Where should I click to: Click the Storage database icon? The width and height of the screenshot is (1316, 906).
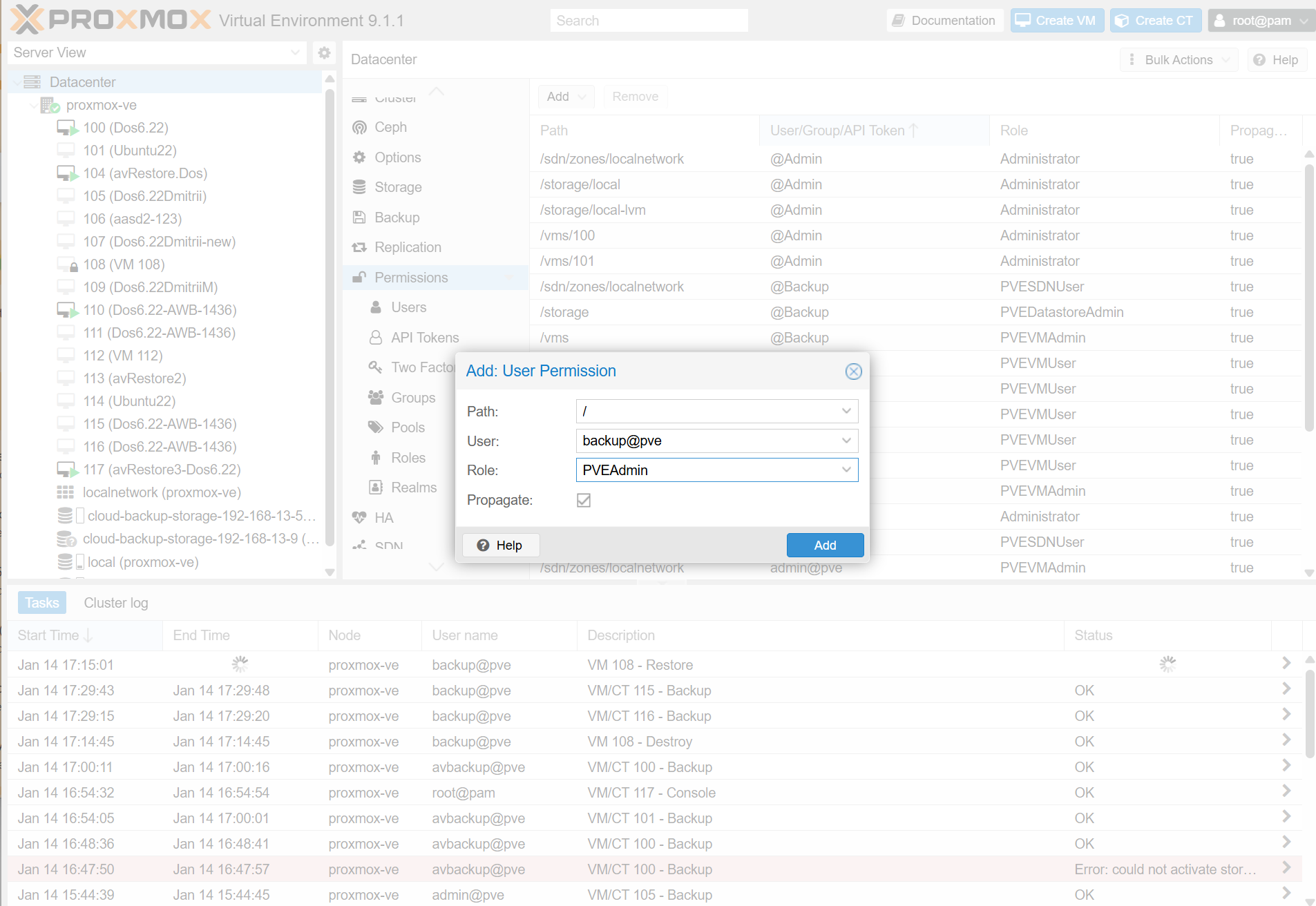(x=359, y=187)
